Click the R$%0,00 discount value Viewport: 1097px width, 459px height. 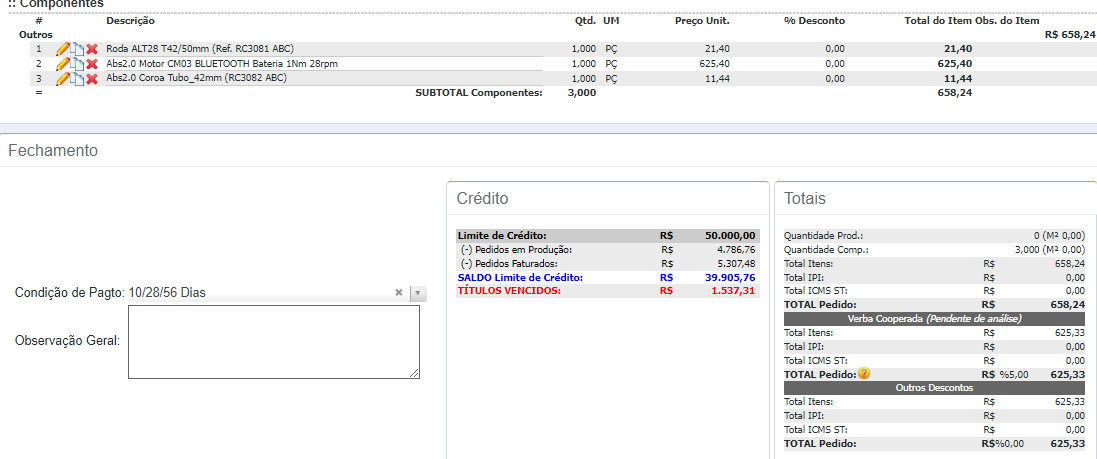pyautogui.click(x=1003, y=444)
